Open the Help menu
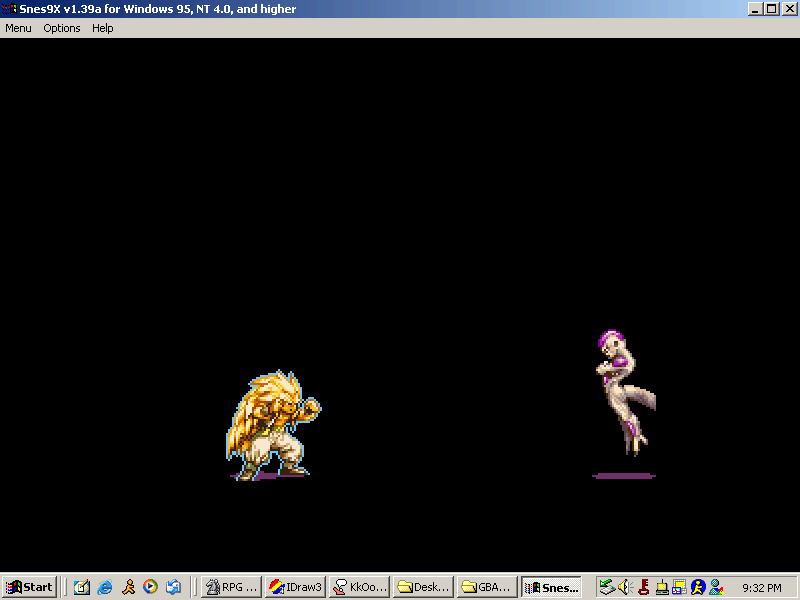The image size is (800, 600). [x=103, y=28]
